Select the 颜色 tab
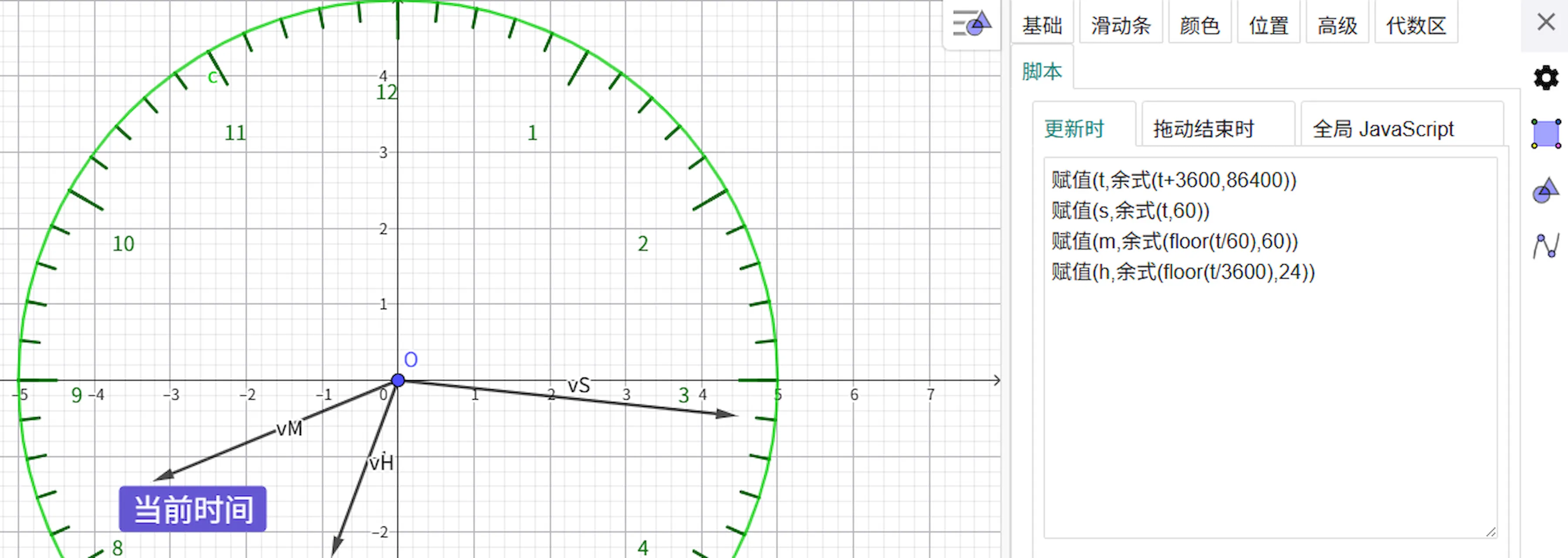1568x558 pixels. [1199, 26]
